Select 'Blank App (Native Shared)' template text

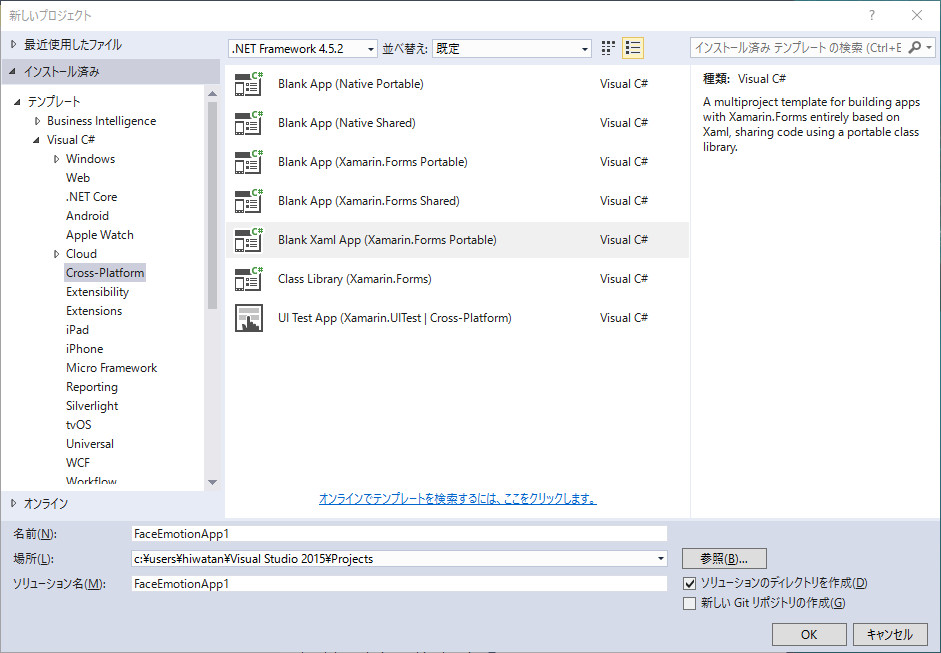coord(347,123)
